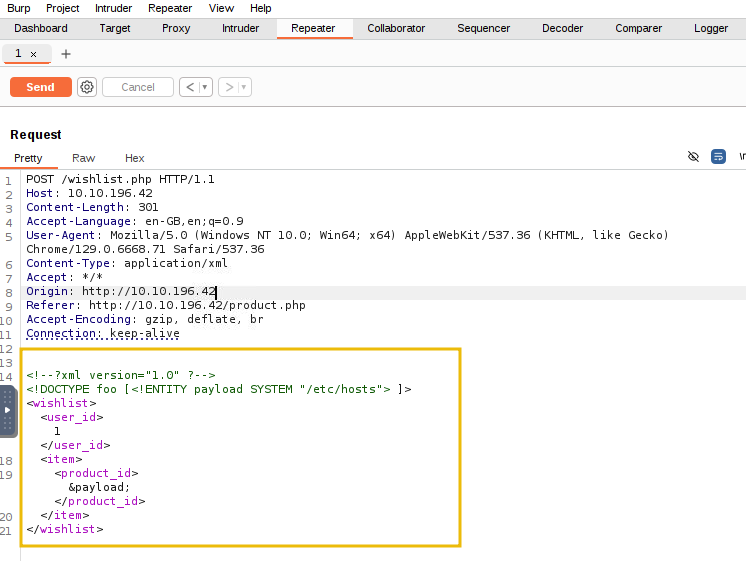Expand the back history dropdown arrow

pos(205,87)
